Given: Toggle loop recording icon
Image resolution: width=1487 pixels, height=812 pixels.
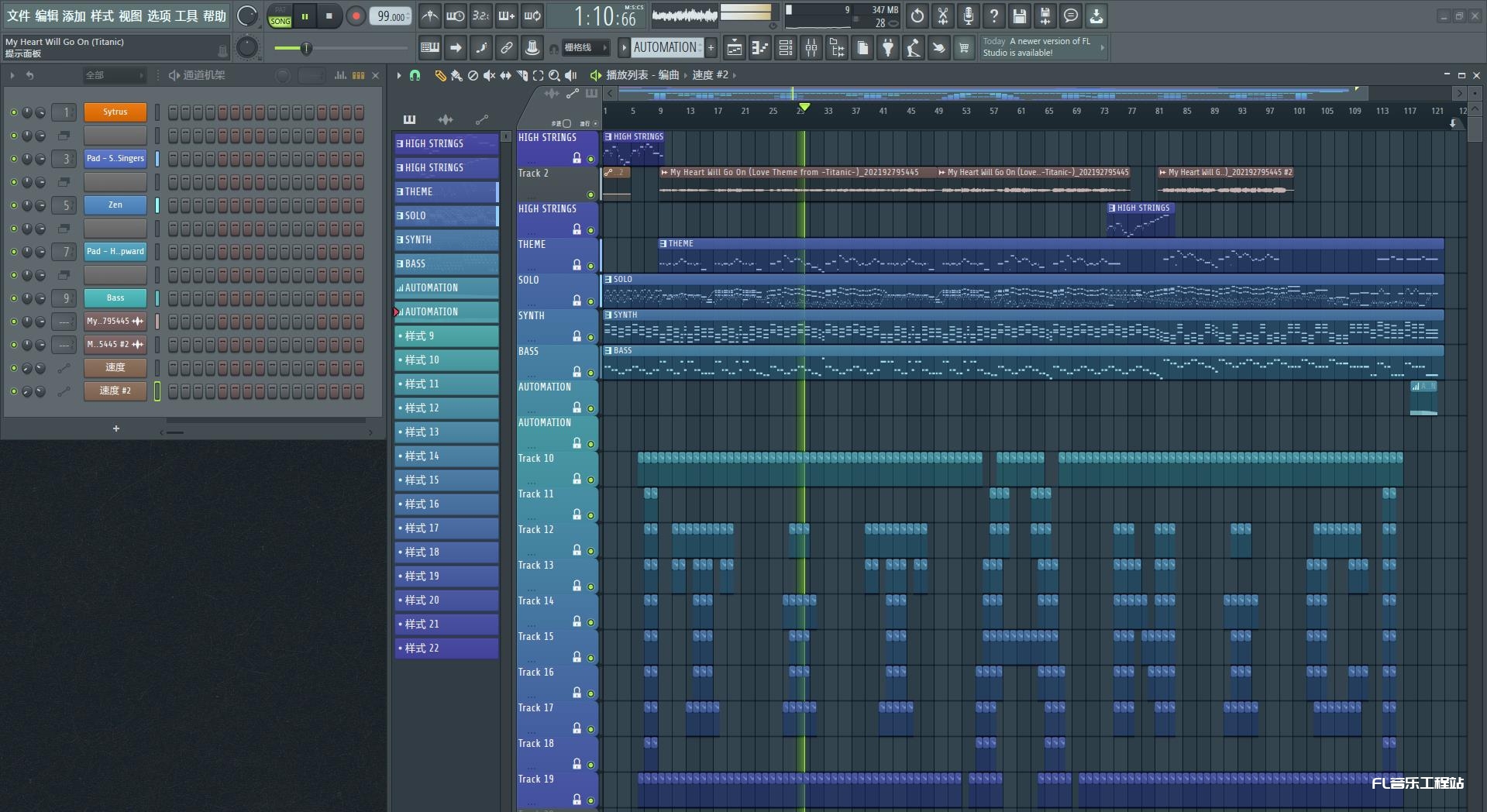Looking at the screenshot, I should [x=532, y=15].
